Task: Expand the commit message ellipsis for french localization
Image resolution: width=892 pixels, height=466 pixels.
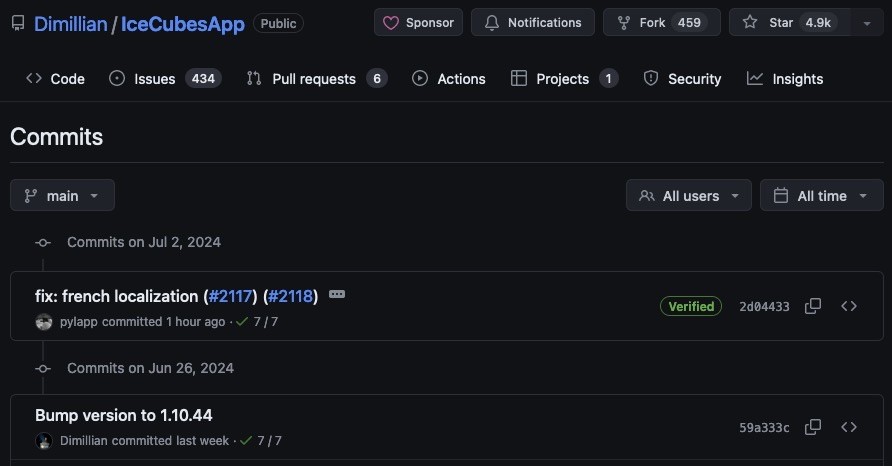Action: (337, 294)
